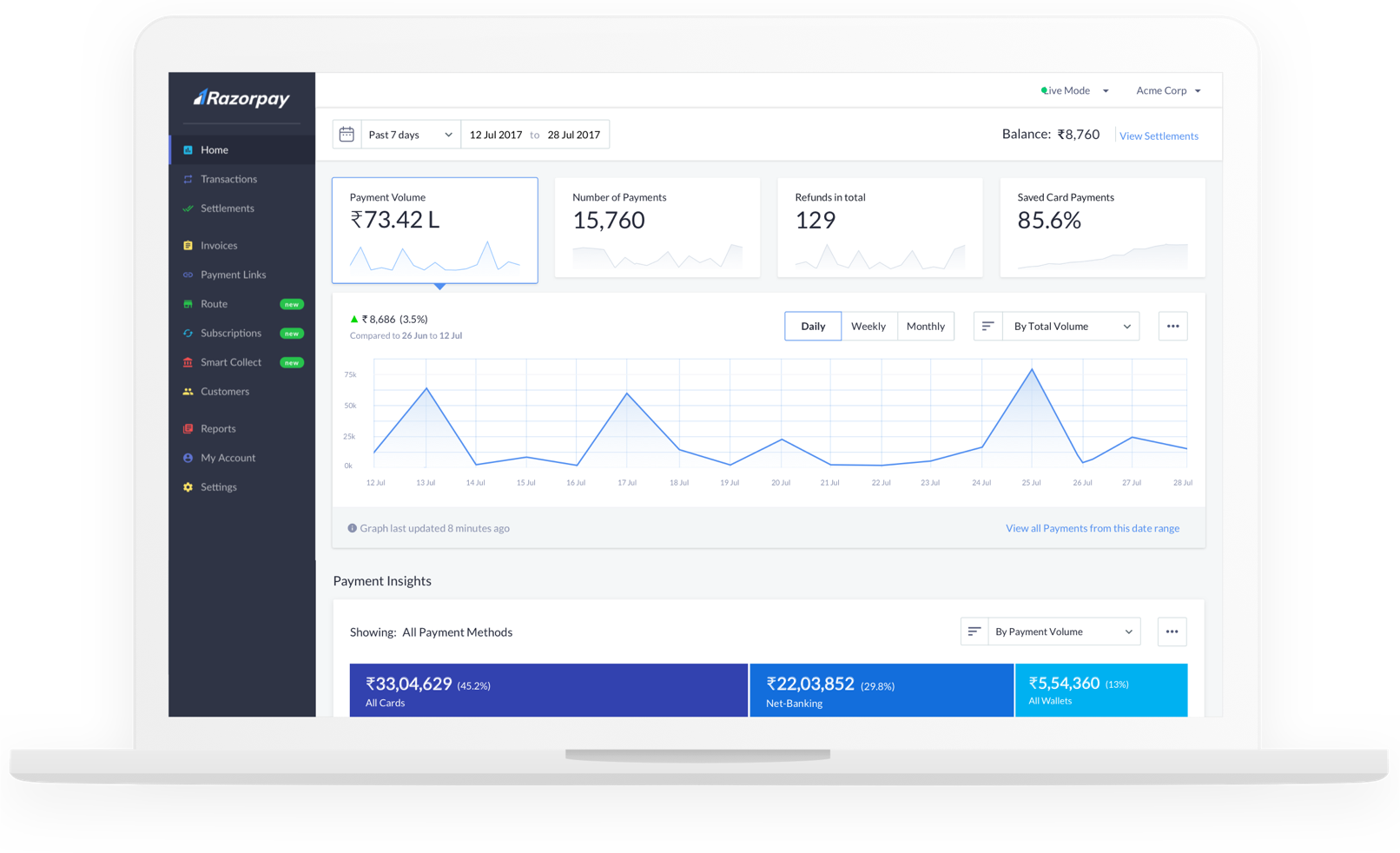The width and height of the screenshot is (1400, 853).
Task: Open the By Total Volume dropdown
Action: pos(1071,327)
